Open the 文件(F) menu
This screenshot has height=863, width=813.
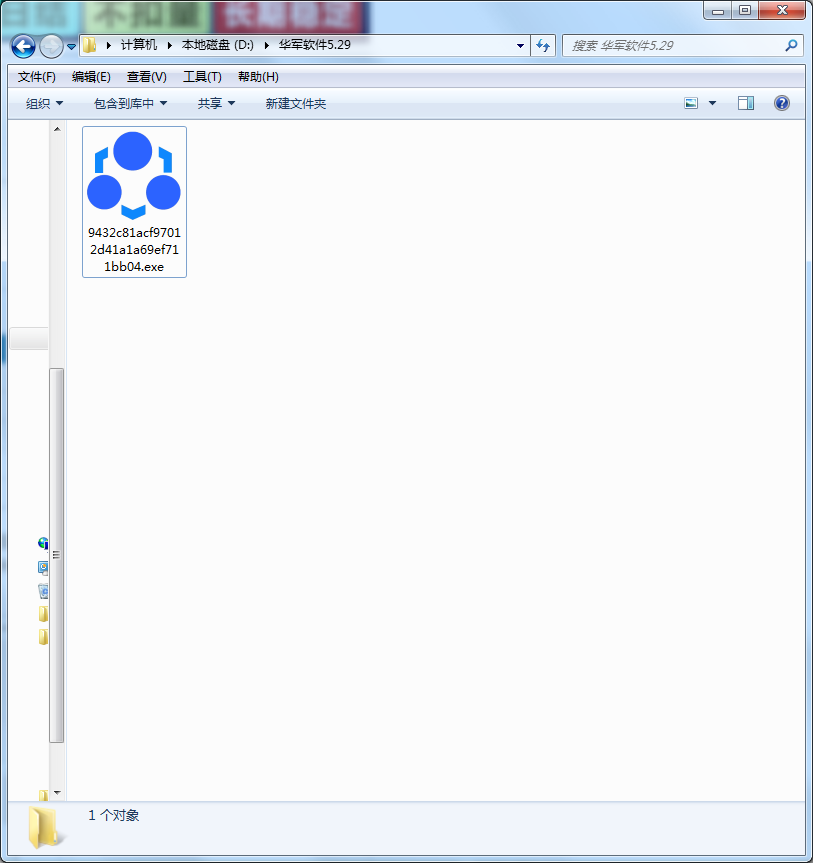[x=37, y=77]
